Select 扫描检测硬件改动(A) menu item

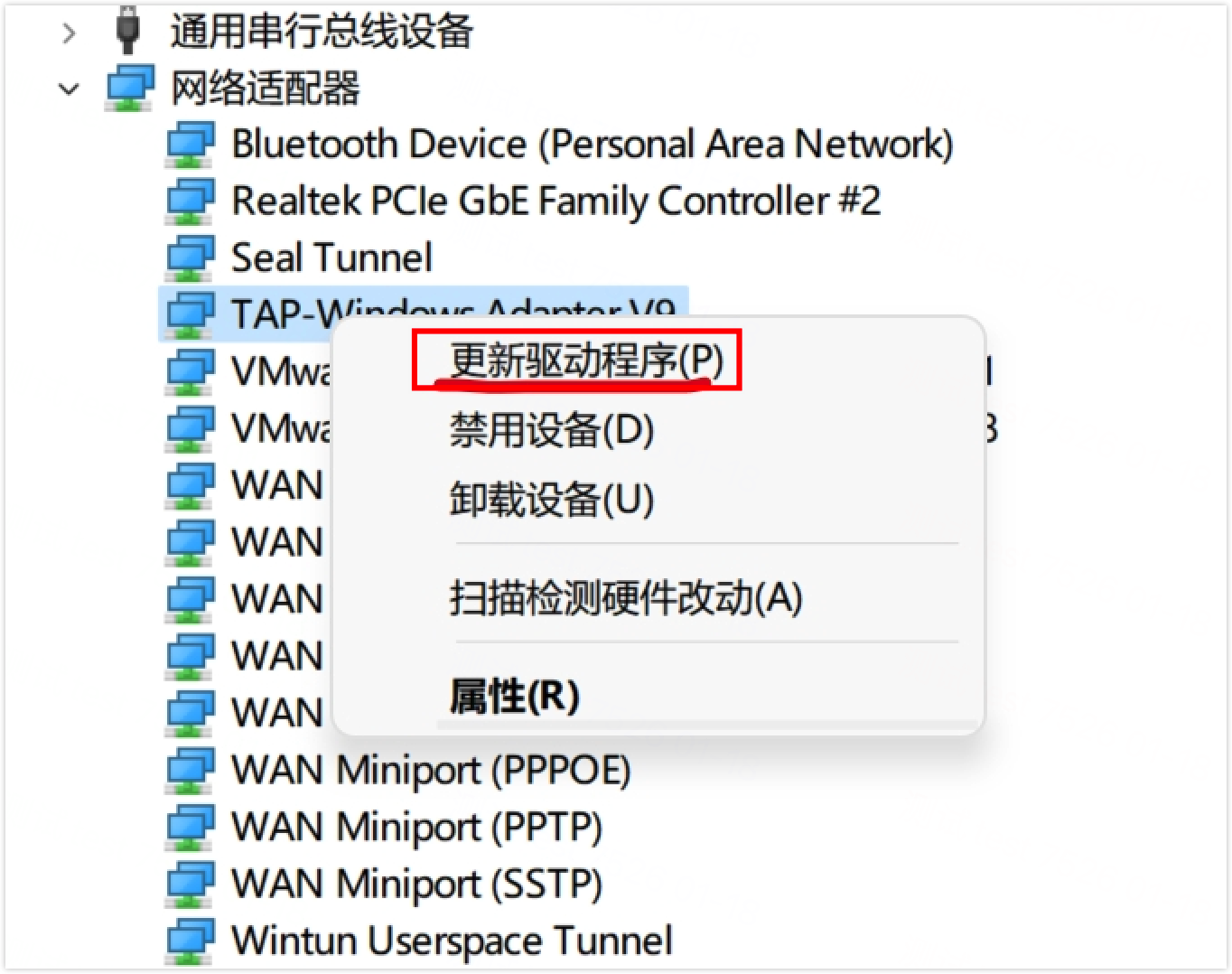(626, 597)
